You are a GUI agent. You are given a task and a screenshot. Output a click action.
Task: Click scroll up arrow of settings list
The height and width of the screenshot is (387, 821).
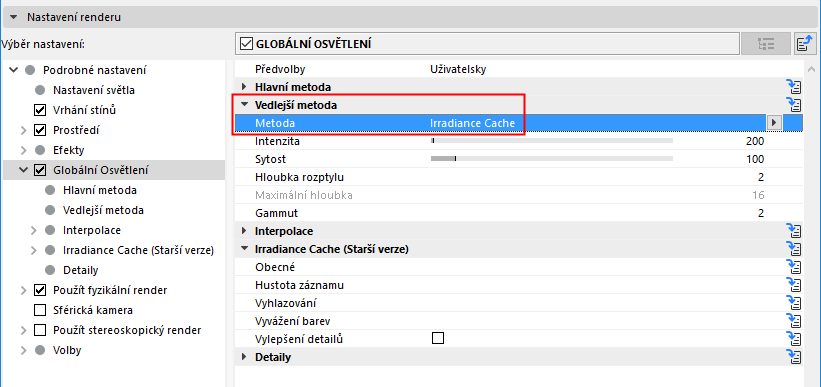pyautogui.click(x=812, y=69)
